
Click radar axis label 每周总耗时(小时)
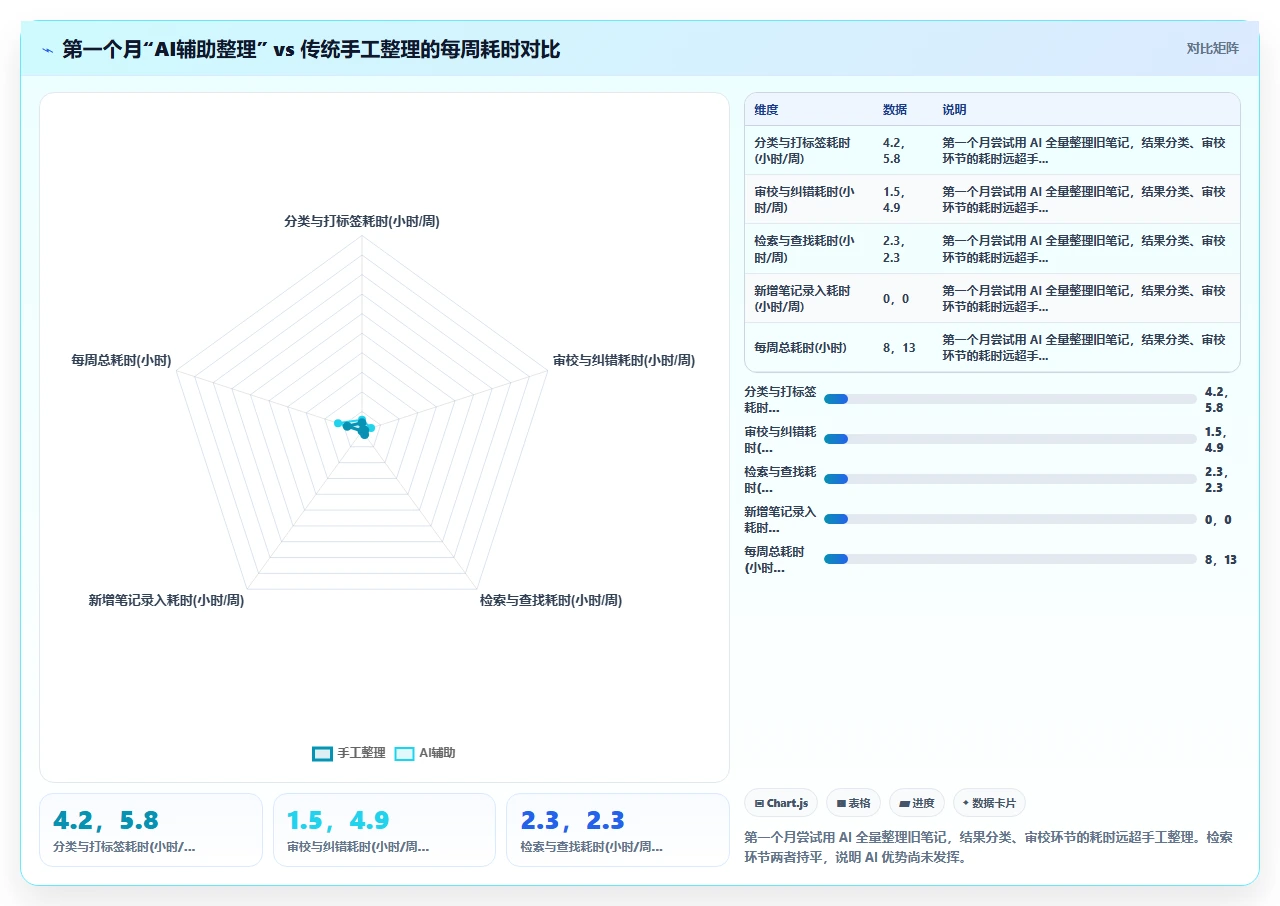pyautogui.click(x=121, y=360)
